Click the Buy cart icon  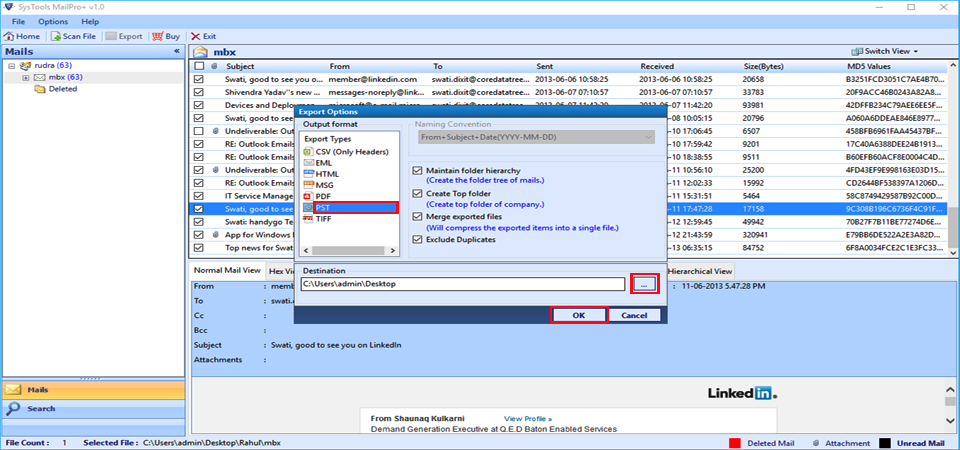[157, 36]
